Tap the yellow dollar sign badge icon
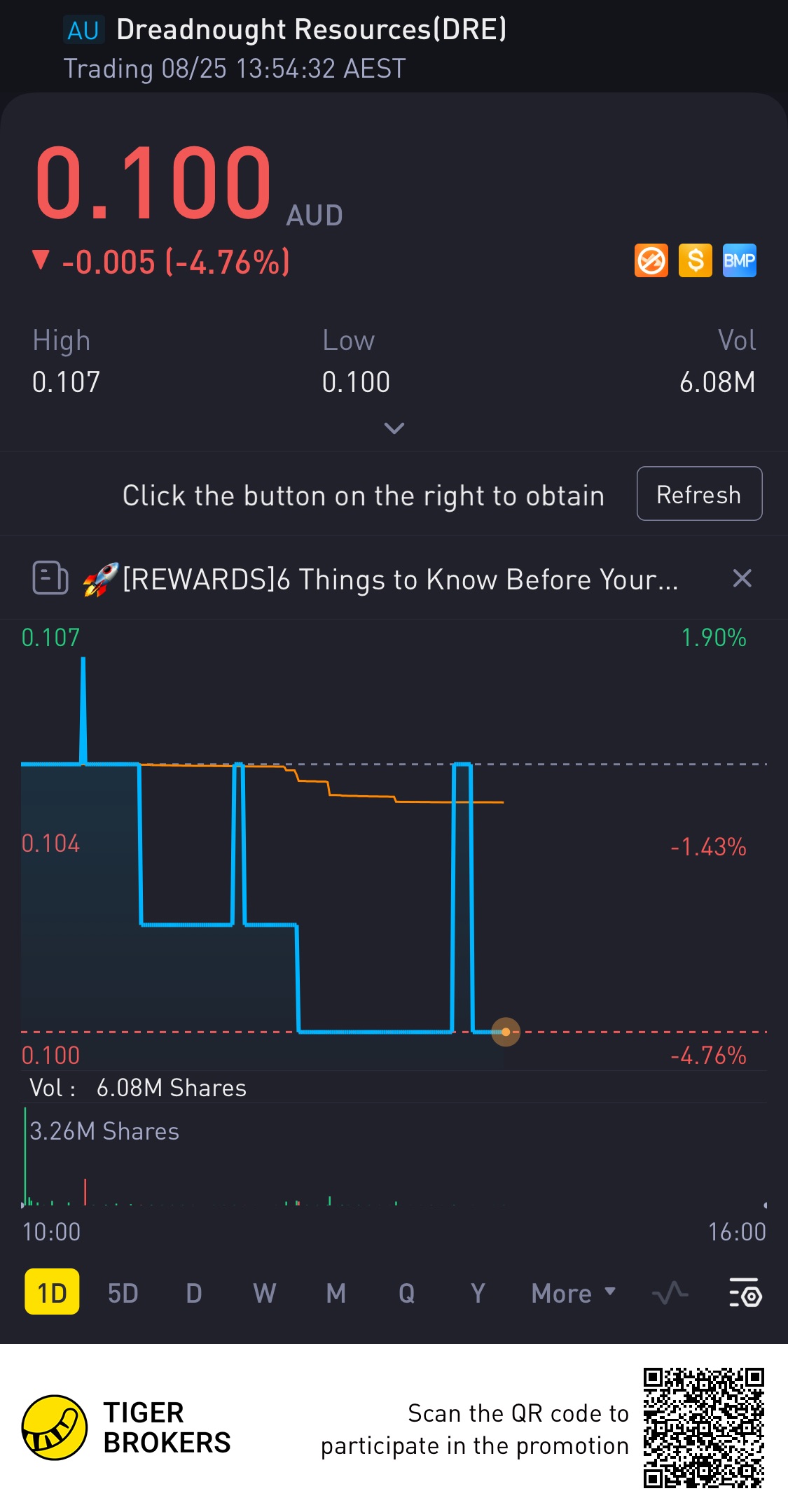Viewport: 788px width, 1512px height. point(696,260)
